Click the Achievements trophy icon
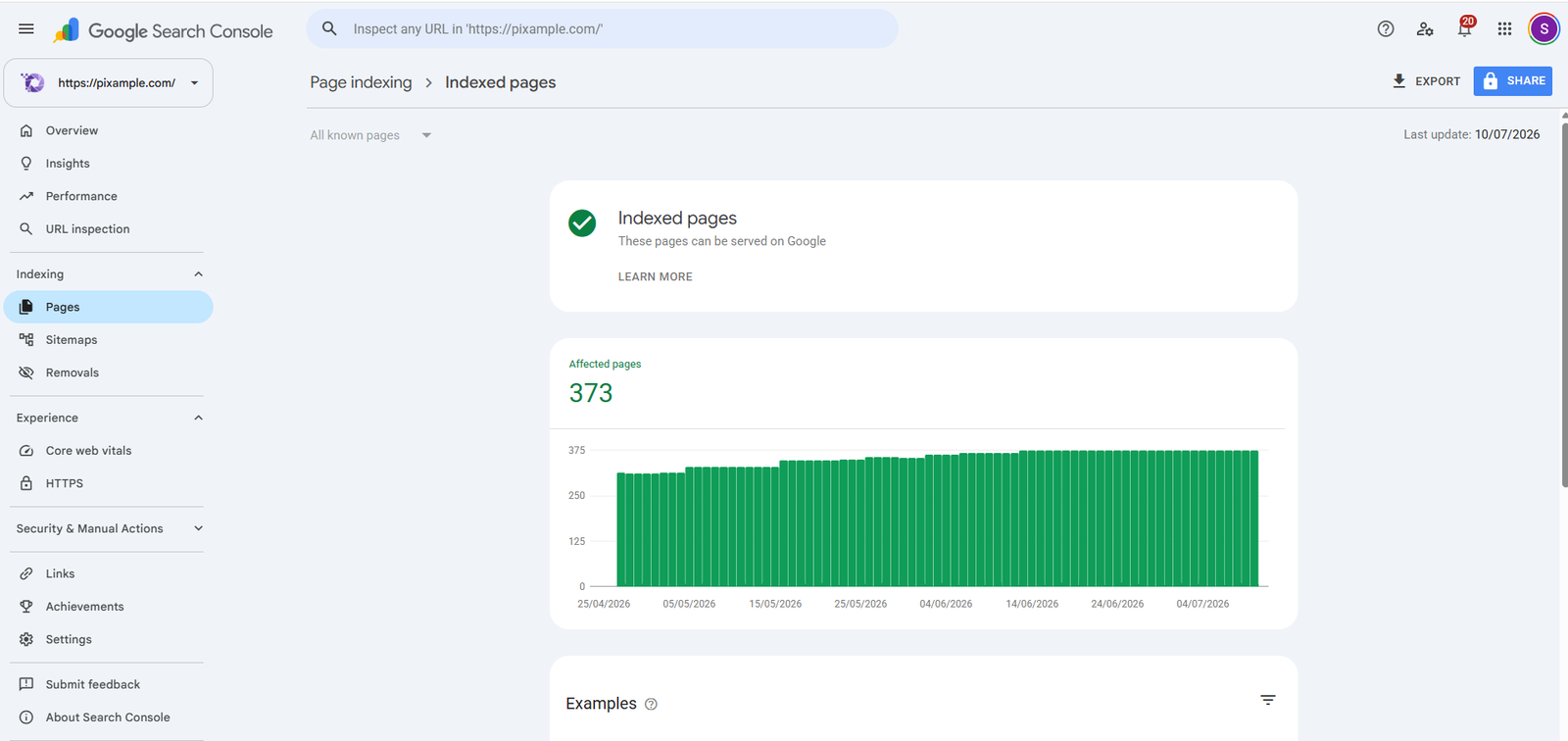This screenshot has width=1568, height=741. coord(26,607)
